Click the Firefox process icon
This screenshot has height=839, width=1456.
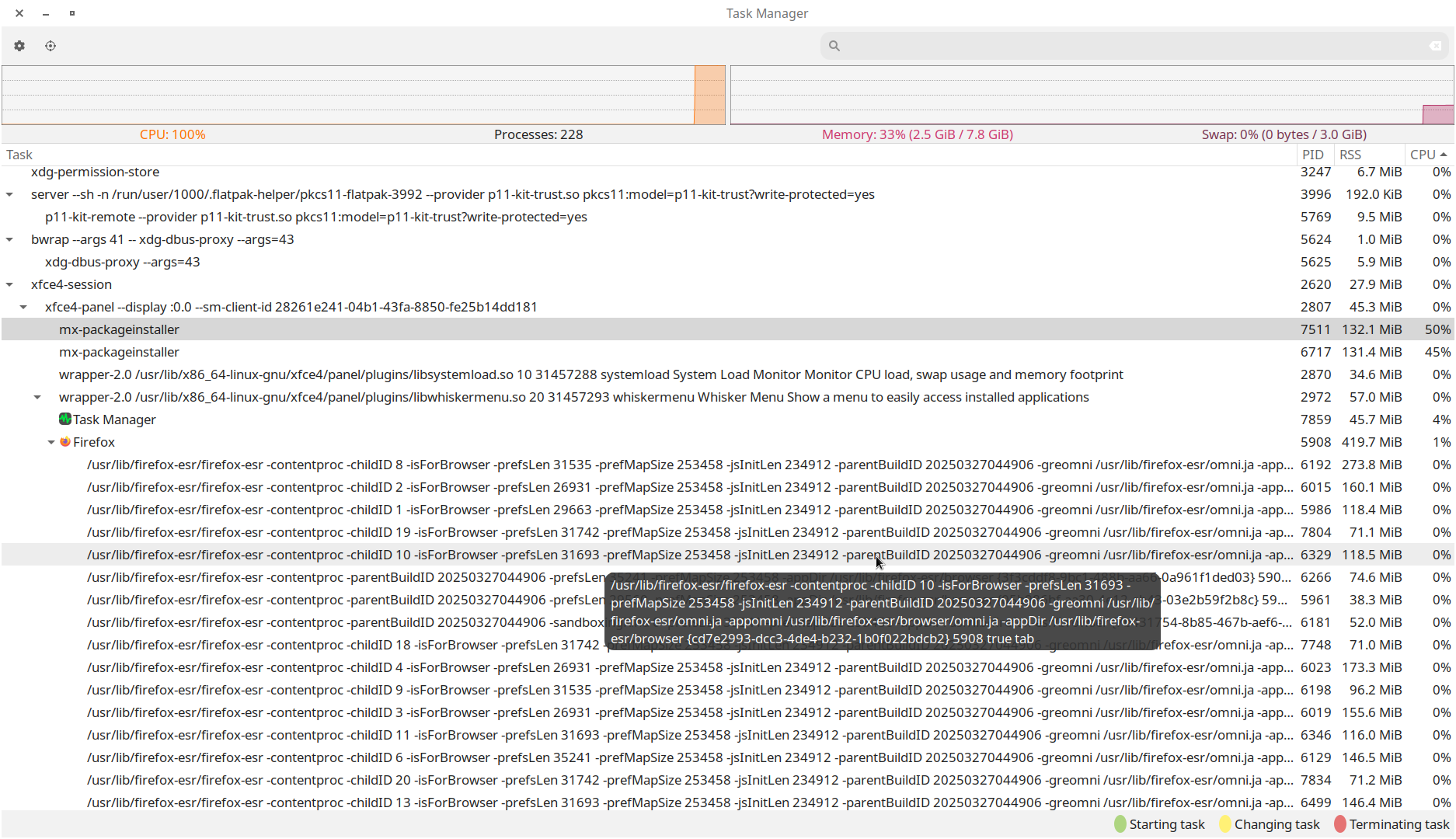click(65, 441)
